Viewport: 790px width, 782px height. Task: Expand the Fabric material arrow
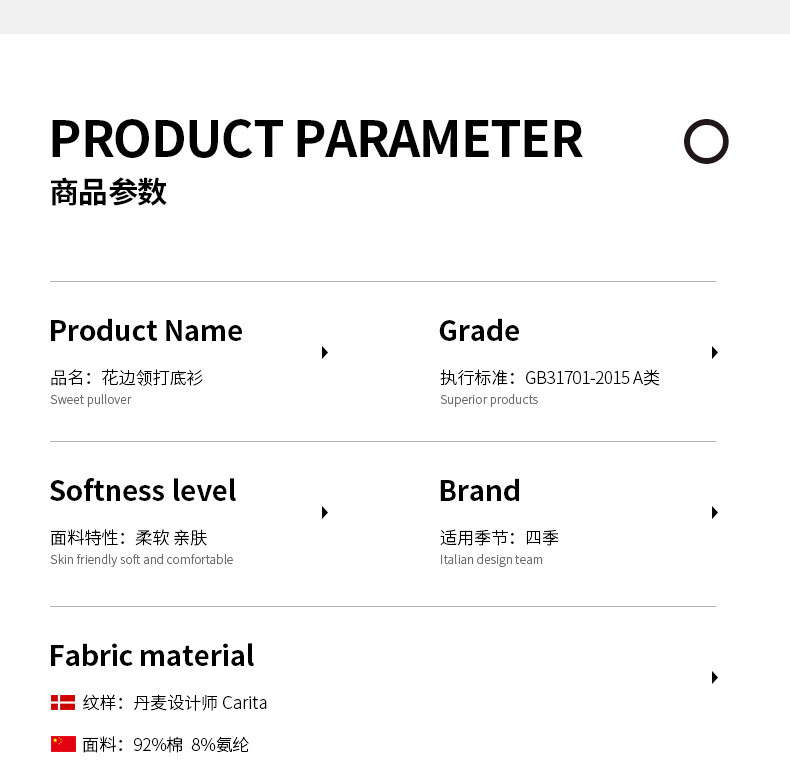714,677
